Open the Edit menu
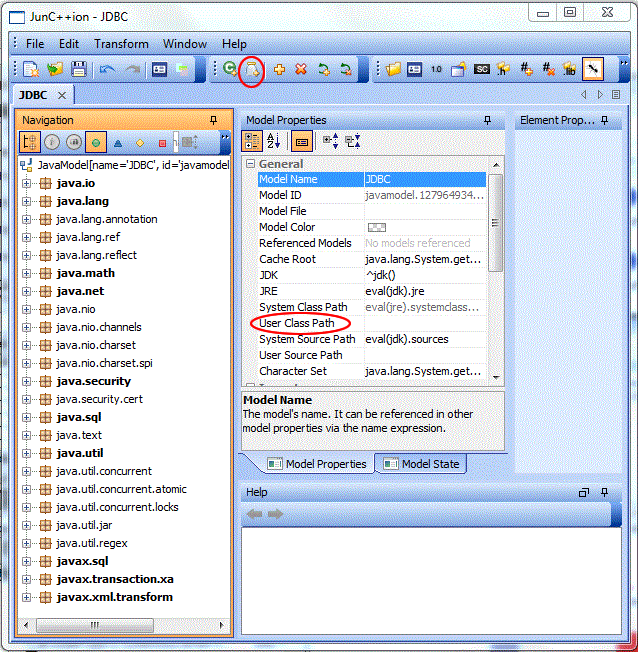Screen dimensions: 638x652 tap(69, 44)
